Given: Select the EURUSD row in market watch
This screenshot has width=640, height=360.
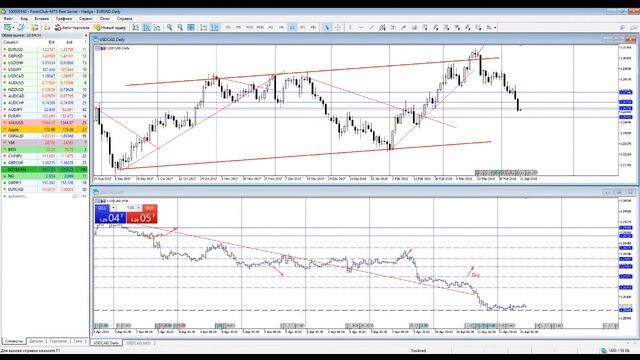Looking at the screenshot, I should click(x=44, y=49).
